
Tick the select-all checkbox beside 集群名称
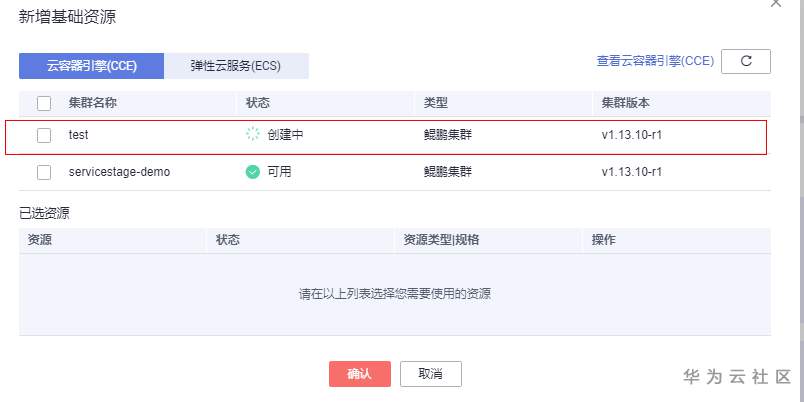tap(44, 103)
